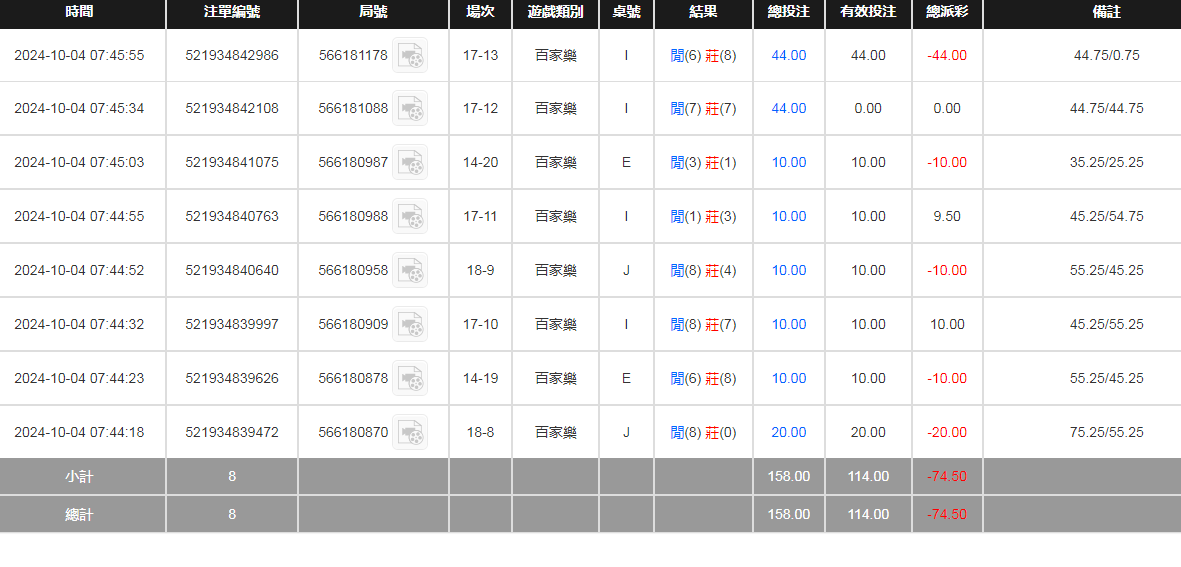Select the 有效投注 column header
The image size is (1181, 567).
867,12
